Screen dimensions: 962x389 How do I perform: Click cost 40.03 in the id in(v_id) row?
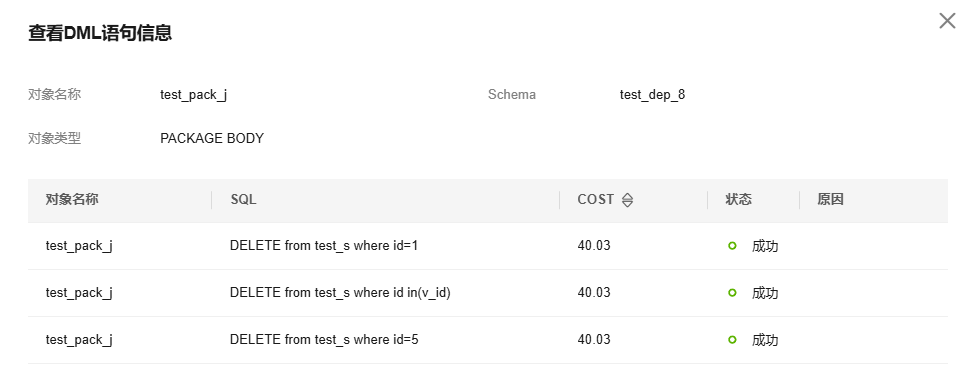click(594, 293)
